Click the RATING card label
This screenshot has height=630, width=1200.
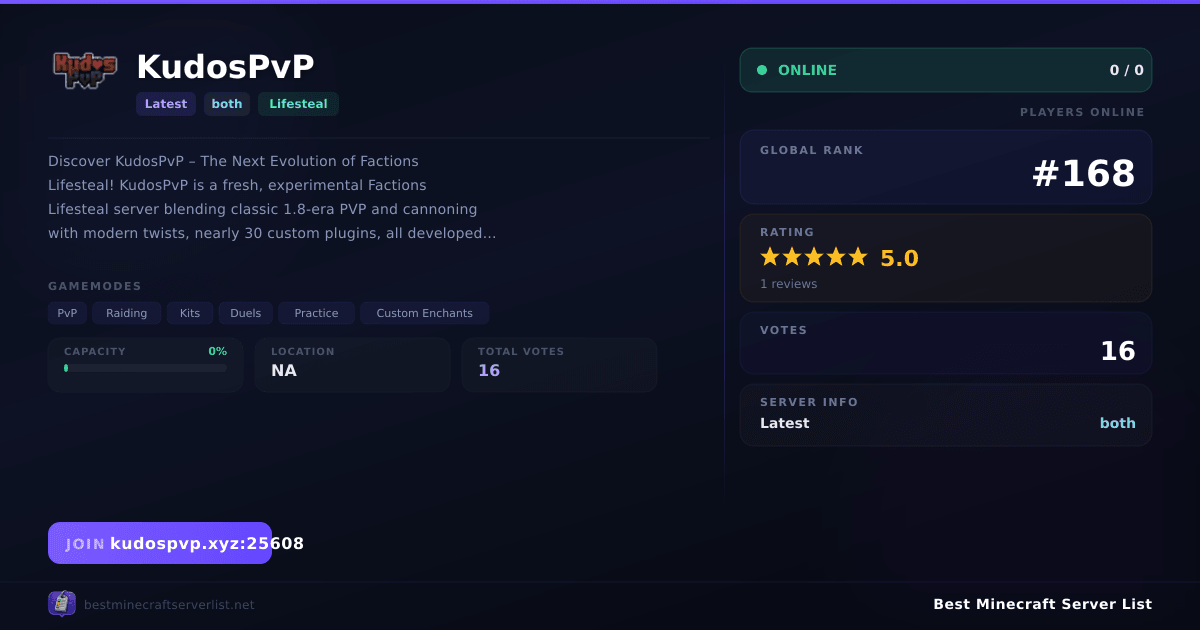coord(787,232)
